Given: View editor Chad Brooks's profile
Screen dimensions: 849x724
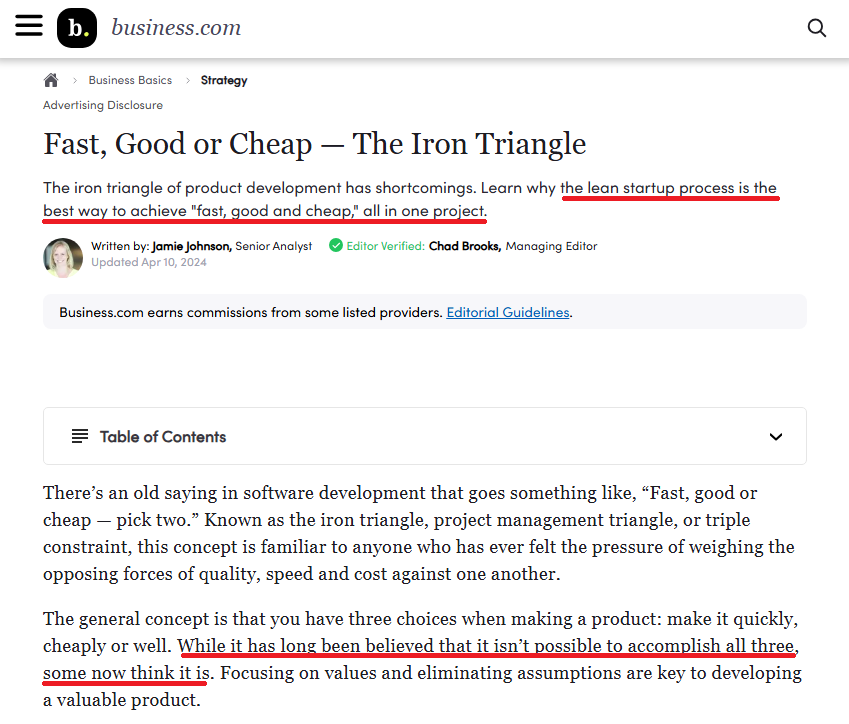Looking at the screenshot, I should 464,246.
